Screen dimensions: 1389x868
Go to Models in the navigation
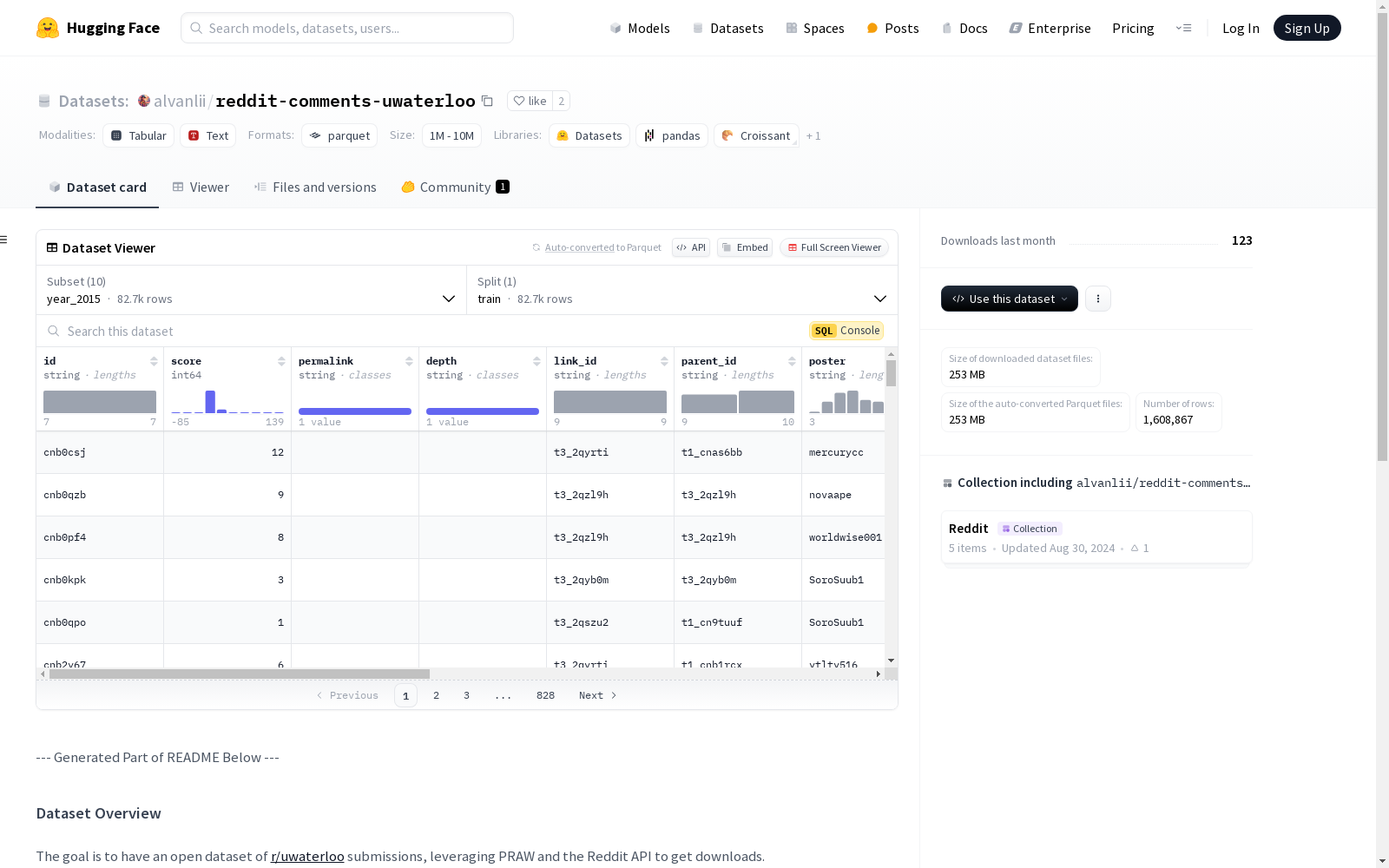click(x=640, y=28)
